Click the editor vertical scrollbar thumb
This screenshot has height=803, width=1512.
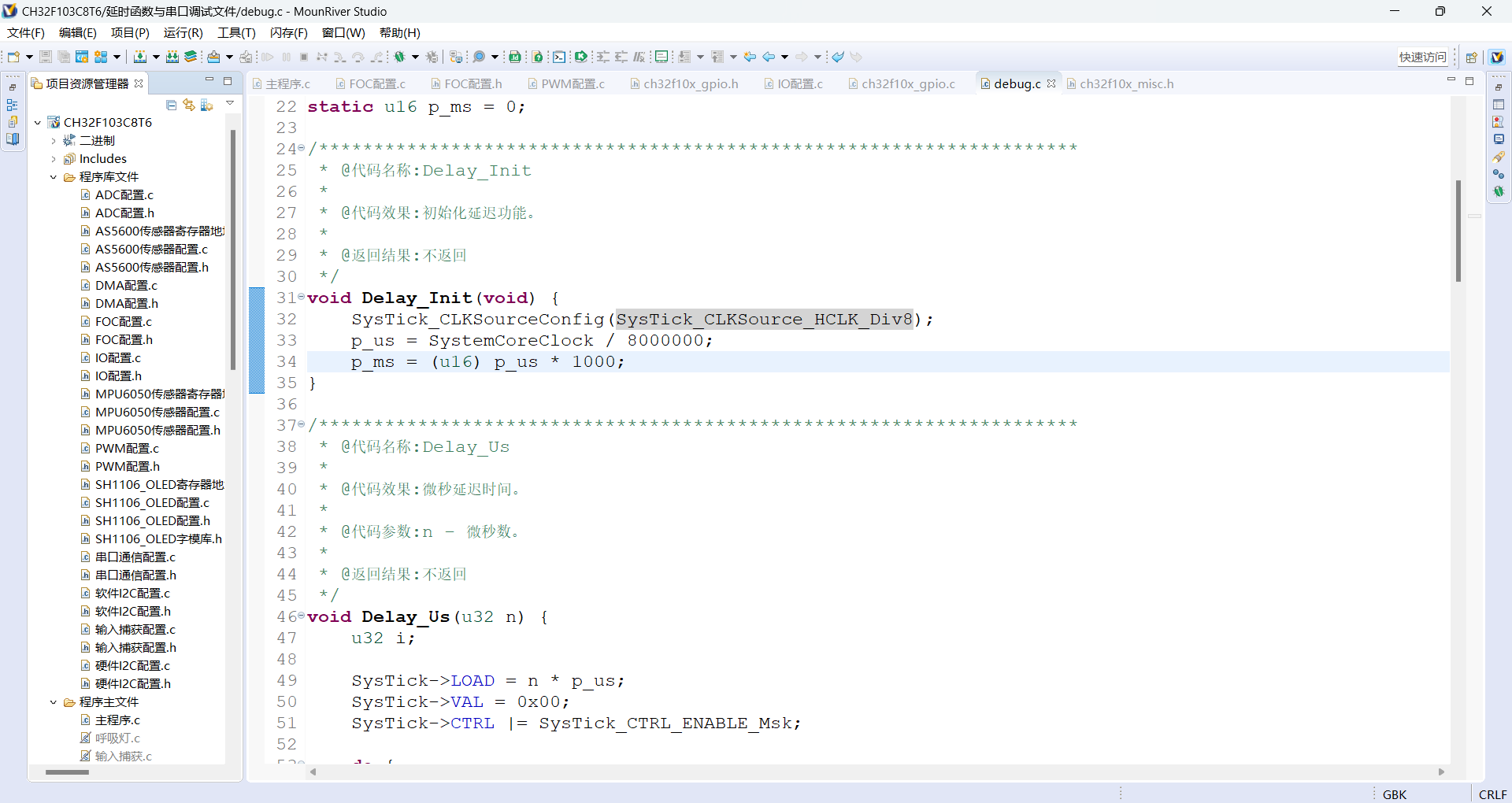tap(1458, 231)
